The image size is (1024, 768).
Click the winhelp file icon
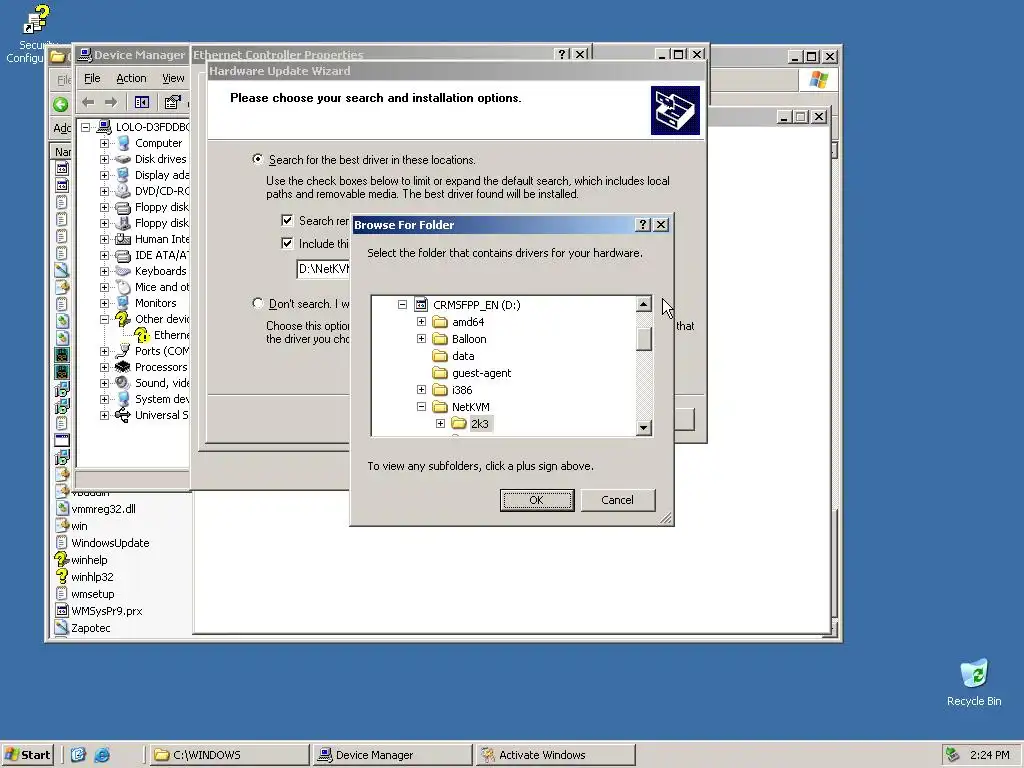coord(61,559)
